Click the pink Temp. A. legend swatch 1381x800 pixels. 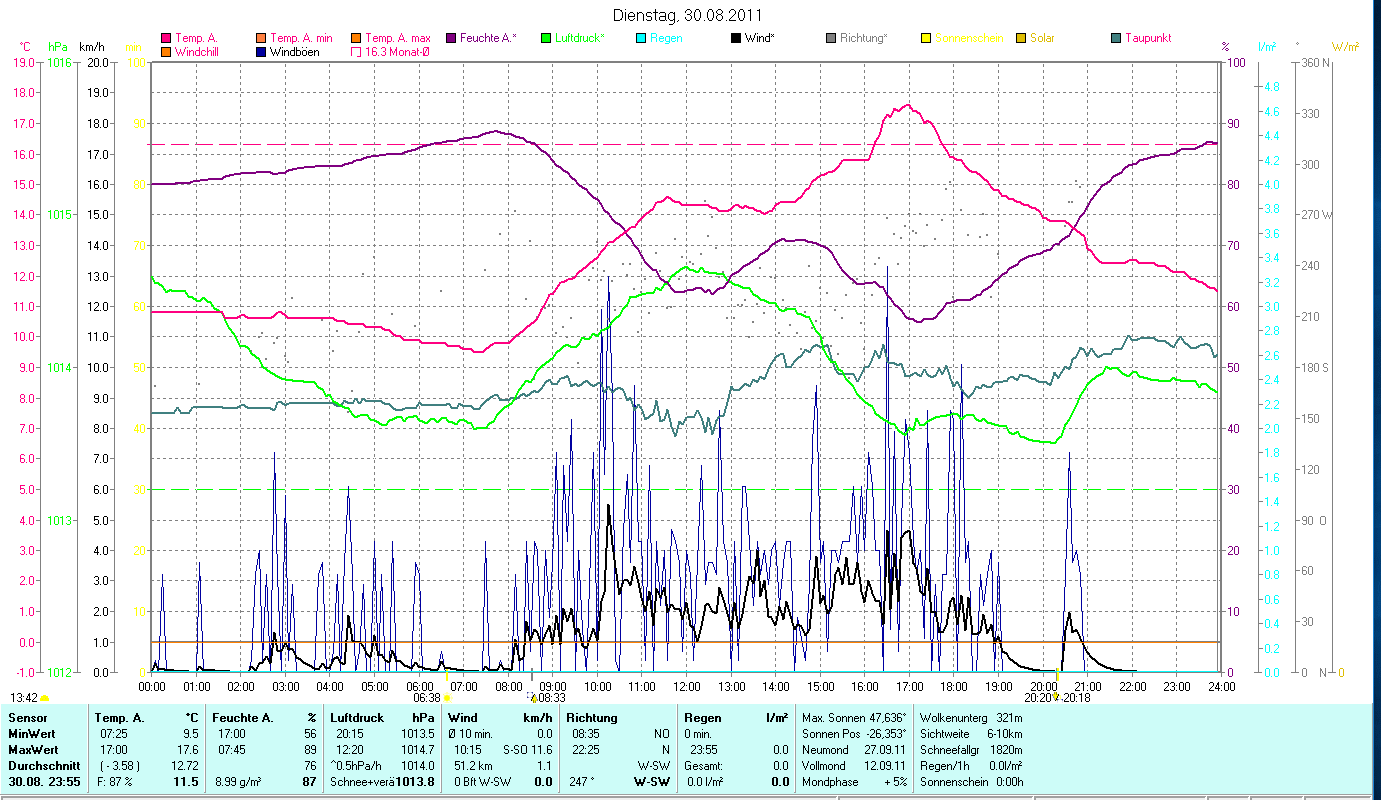pos(166,38)
